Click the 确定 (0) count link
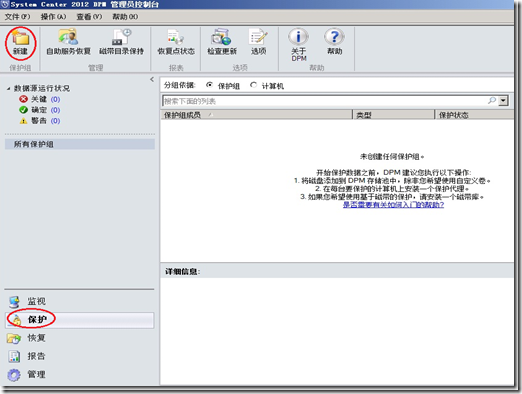The height and width of the screenshot is (394, 522). pyautogui.click(x=55, y=110)
